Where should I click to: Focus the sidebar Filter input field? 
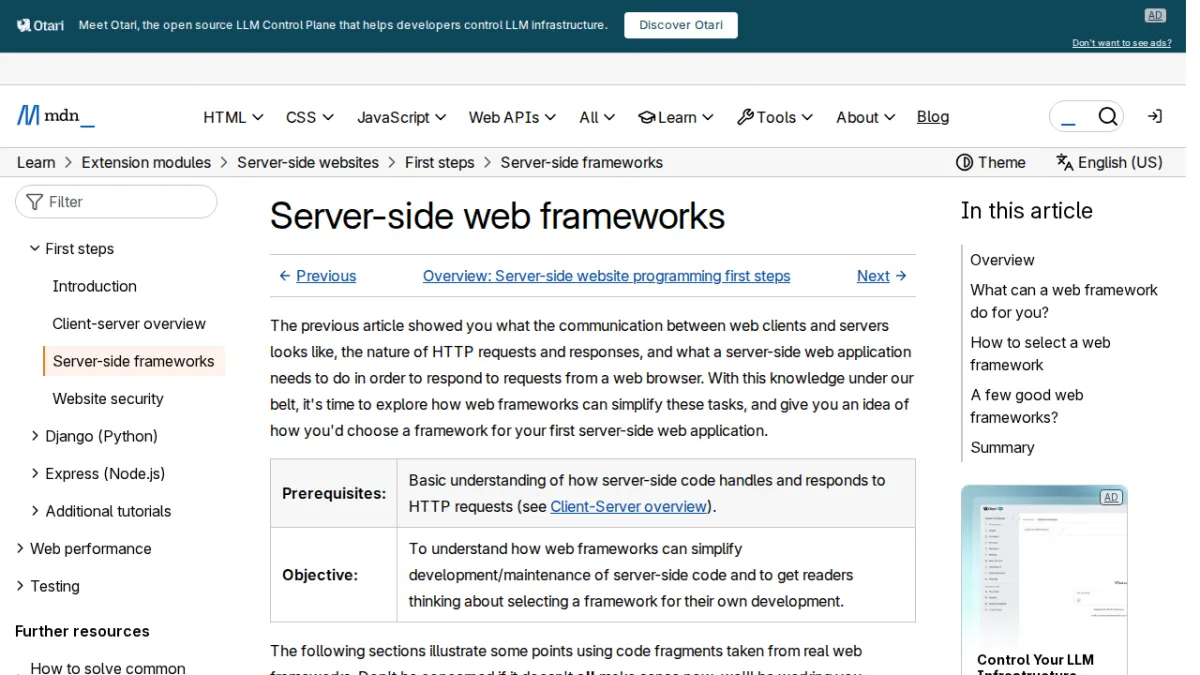pyautogui.click(x=116, y=202)
